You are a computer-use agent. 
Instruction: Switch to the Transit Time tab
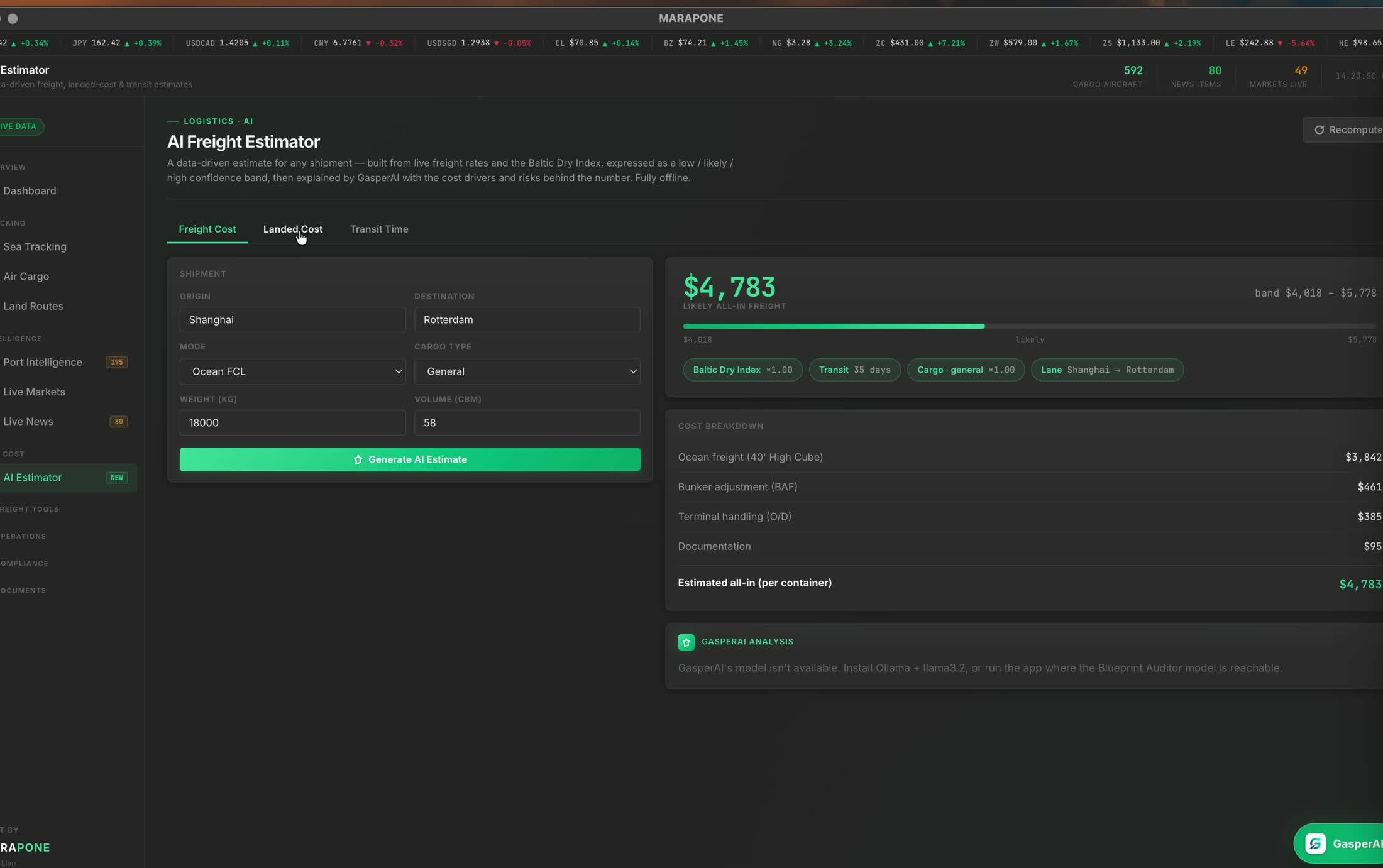(379, 229)
